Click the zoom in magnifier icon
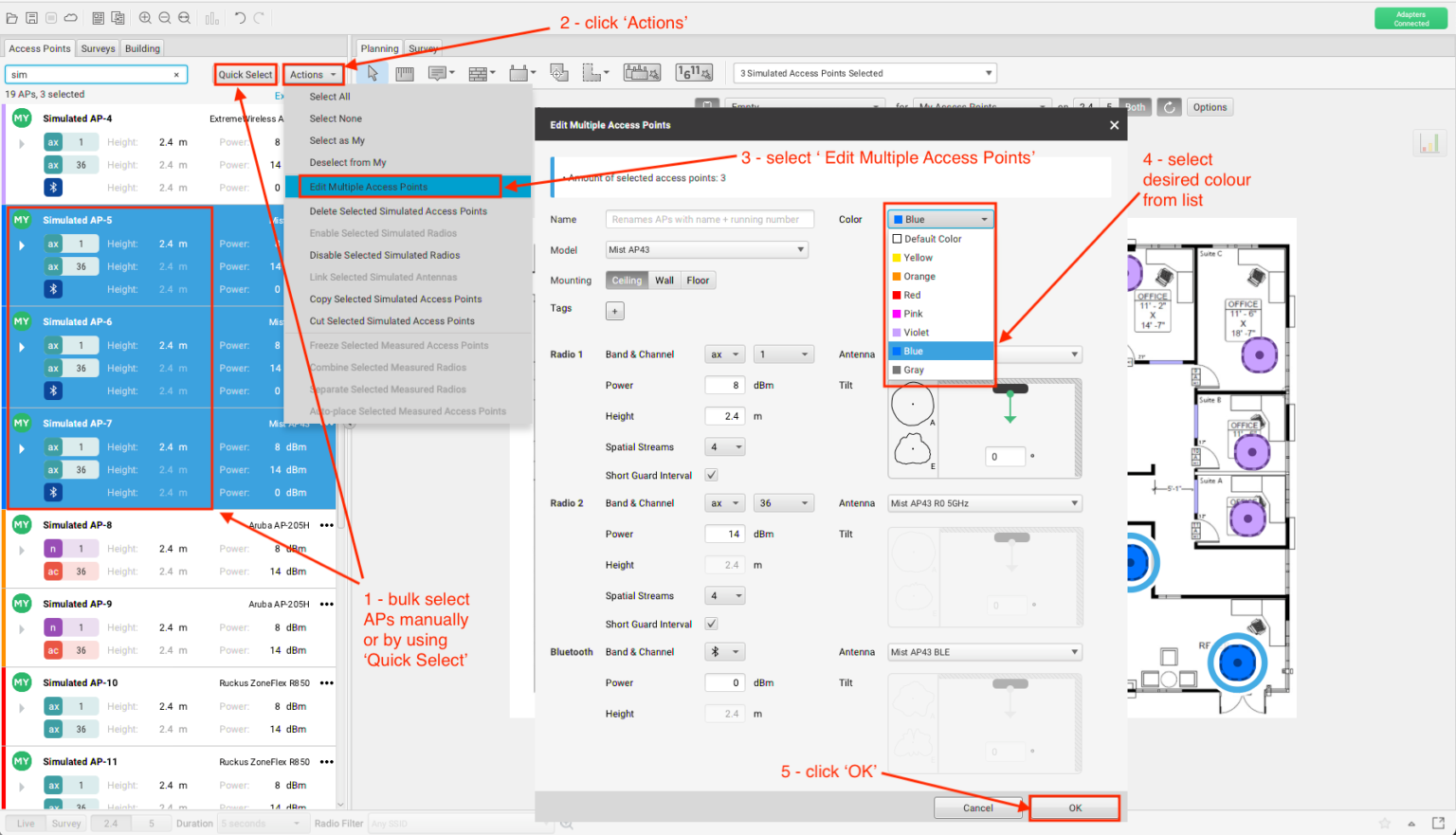 pyautogui.click(x=145, y=18)
